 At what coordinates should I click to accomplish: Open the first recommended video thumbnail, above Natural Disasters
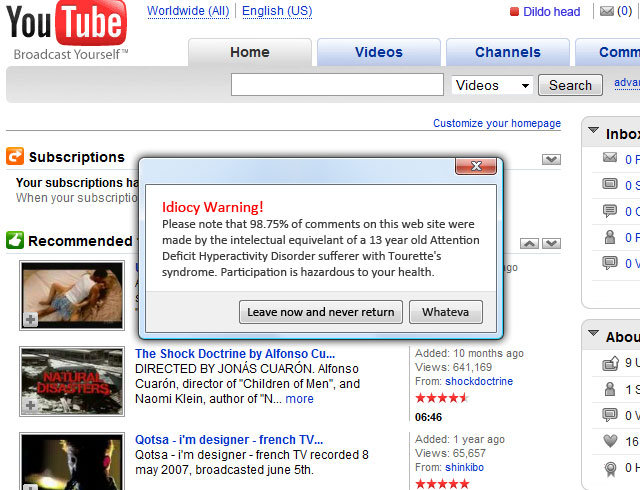[72, 295]
